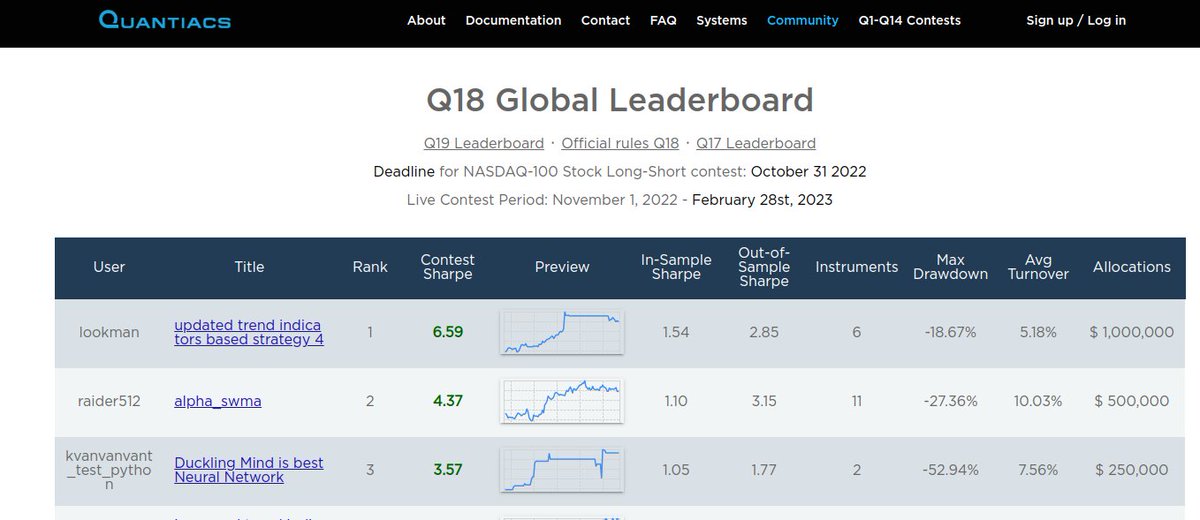The width and height of the screenshot is (1200, 520).
Task: Open the alpha_swma strategy link
Action: click(218, 401)
